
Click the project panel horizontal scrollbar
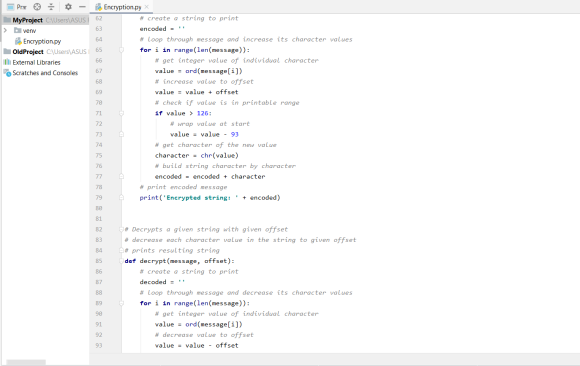[26, 362]
